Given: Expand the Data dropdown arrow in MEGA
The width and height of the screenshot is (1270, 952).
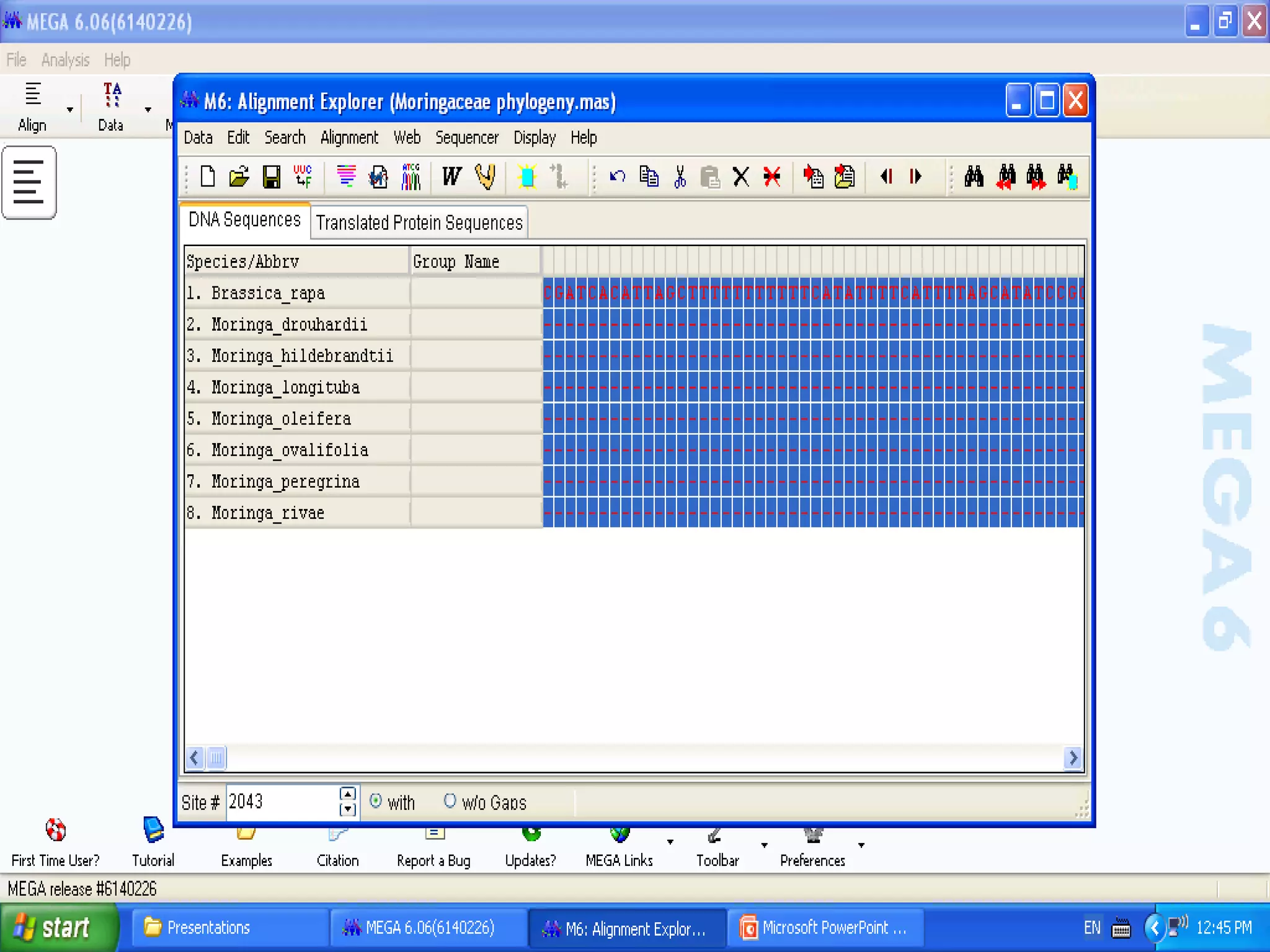Looking at the screenshot, I should [x=148, y=110].
